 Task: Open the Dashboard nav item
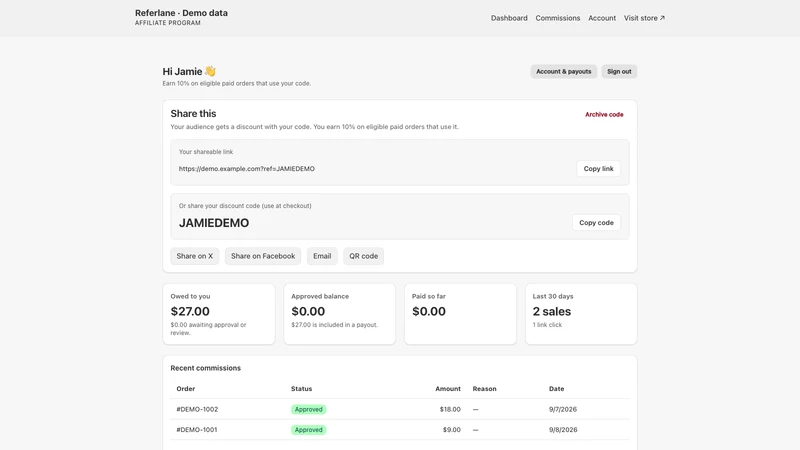(509, 18)
